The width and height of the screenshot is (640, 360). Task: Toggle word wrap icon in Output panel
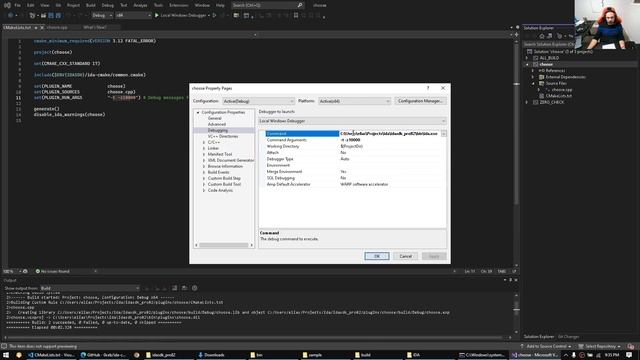click(x=184, y=288)
